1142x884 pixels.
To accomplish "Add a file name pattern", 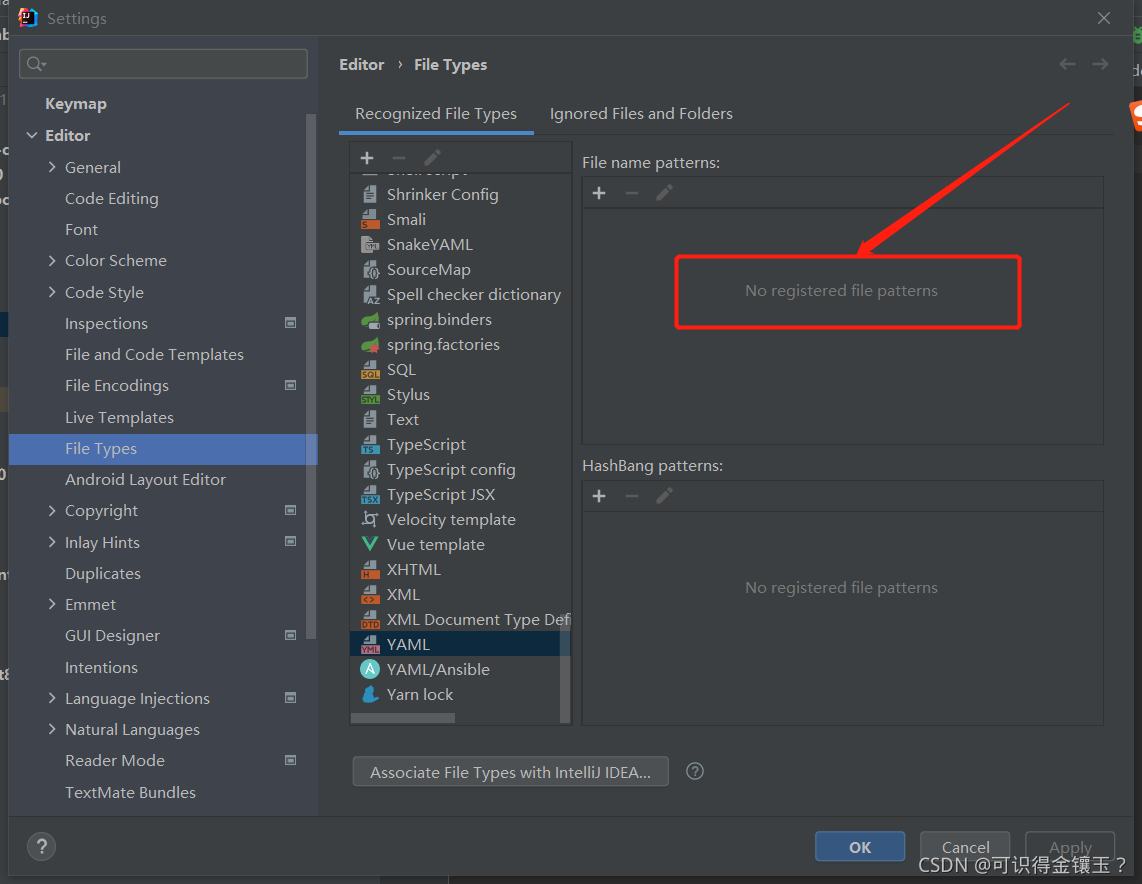I will (x=599, y=193).
